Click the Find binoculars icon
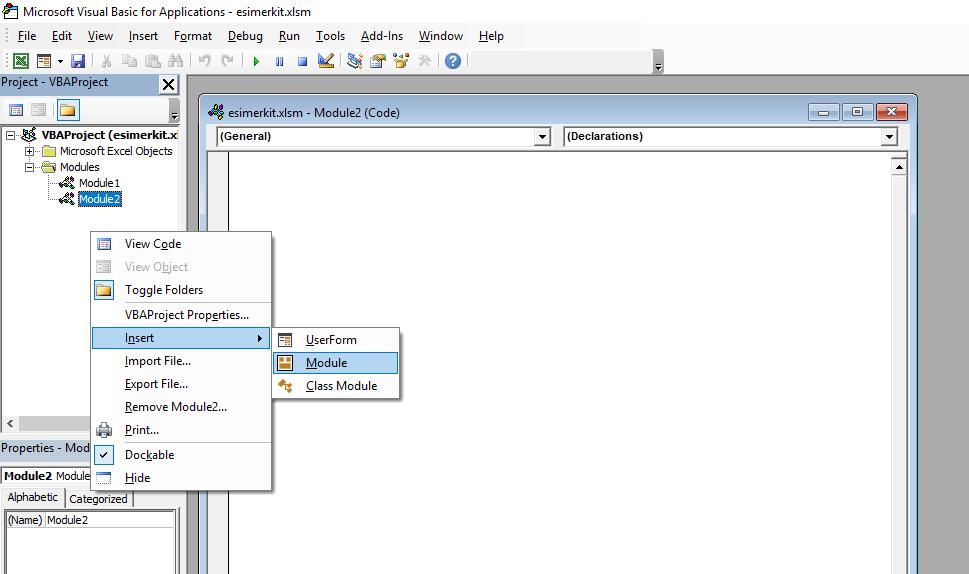969x574 pixels. 176,61
